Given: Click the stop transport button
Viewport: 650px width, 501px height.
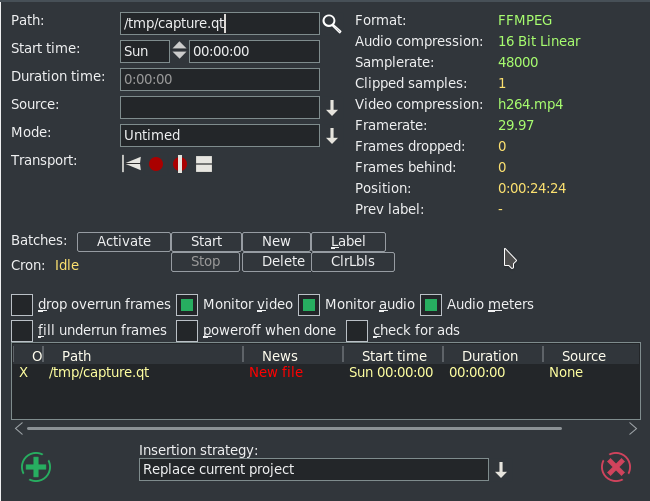Looking at the screenshot, I should (x=204, y=164).
